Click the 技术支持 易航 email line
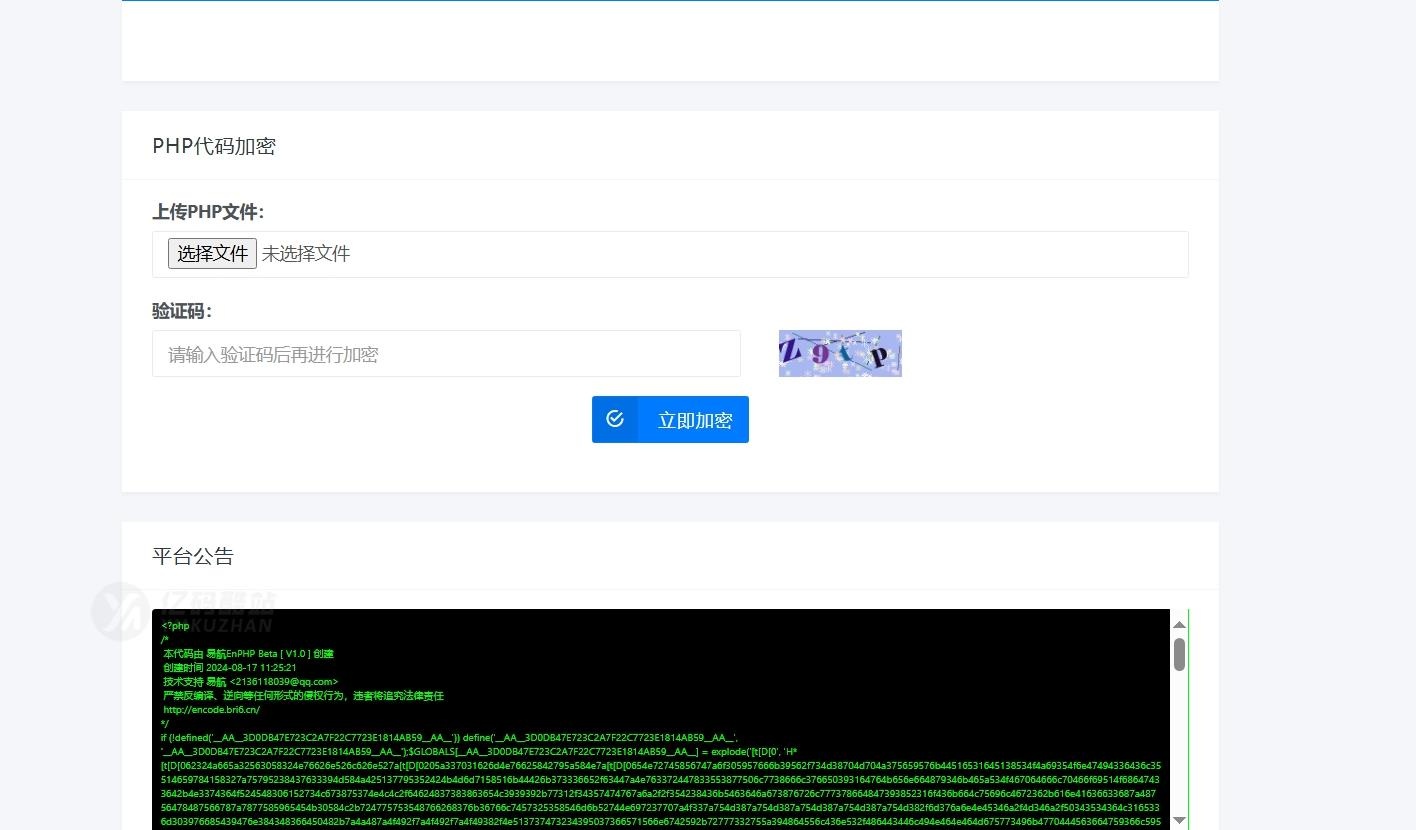This screenshot has height=830, width=1416. [x=250, y=681]
